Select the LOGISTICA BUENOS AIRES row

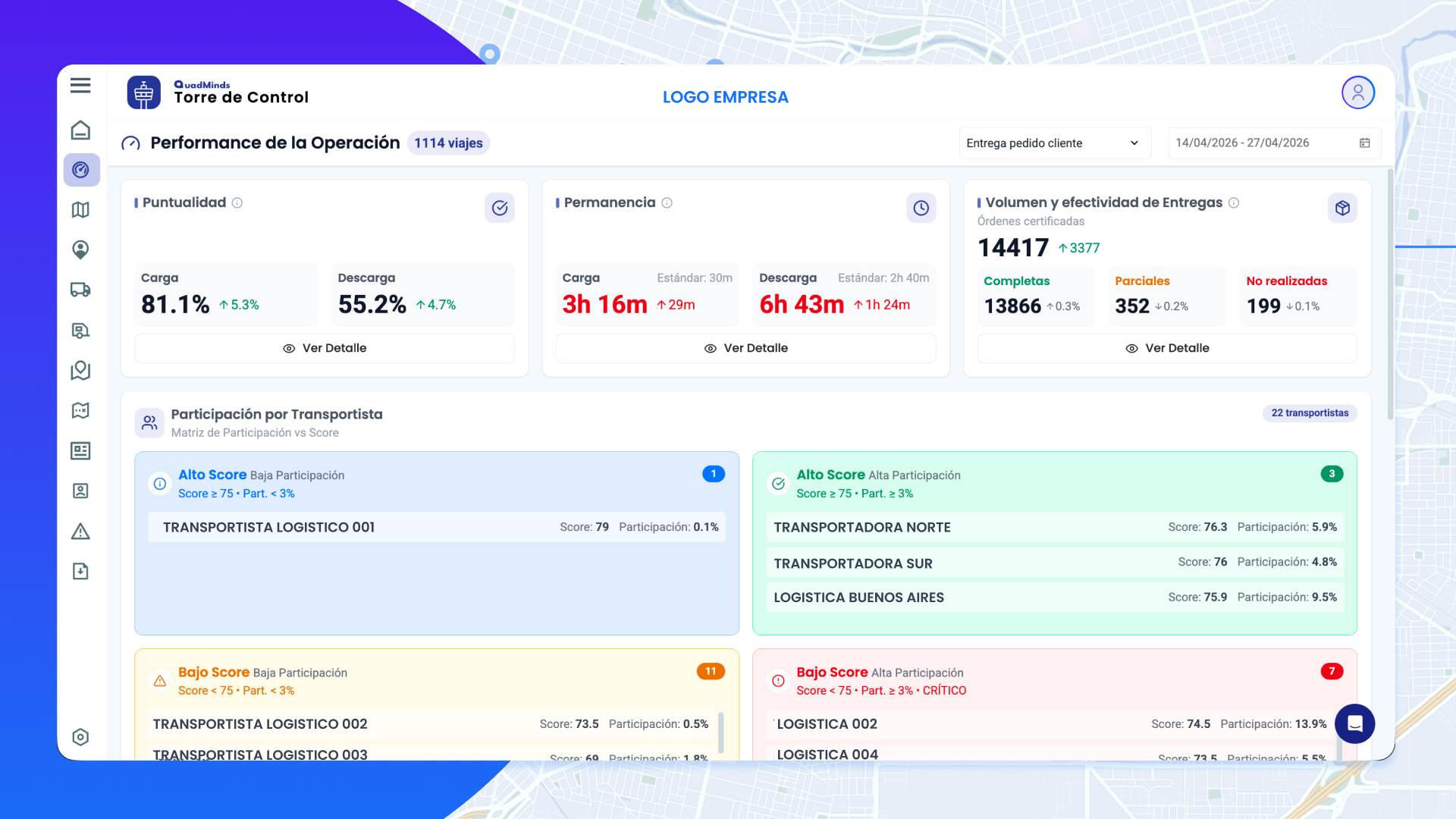(1055, 598)
